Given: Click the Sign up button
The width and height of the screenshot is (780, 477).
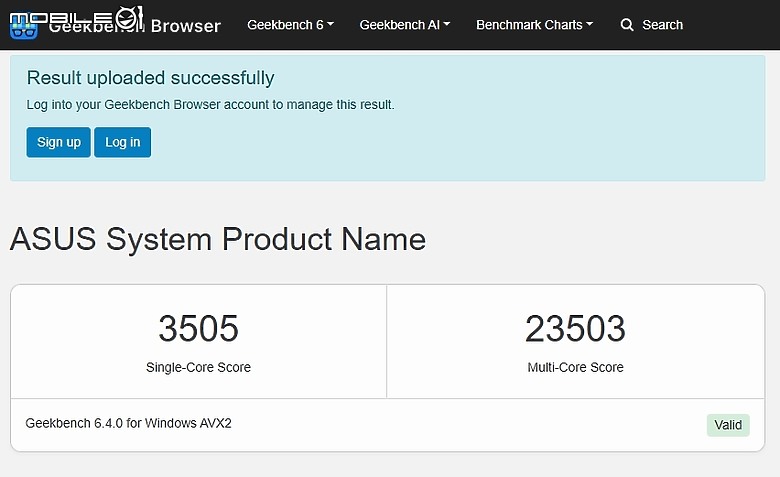Looking at the screenshot, I should pos(59,142).
